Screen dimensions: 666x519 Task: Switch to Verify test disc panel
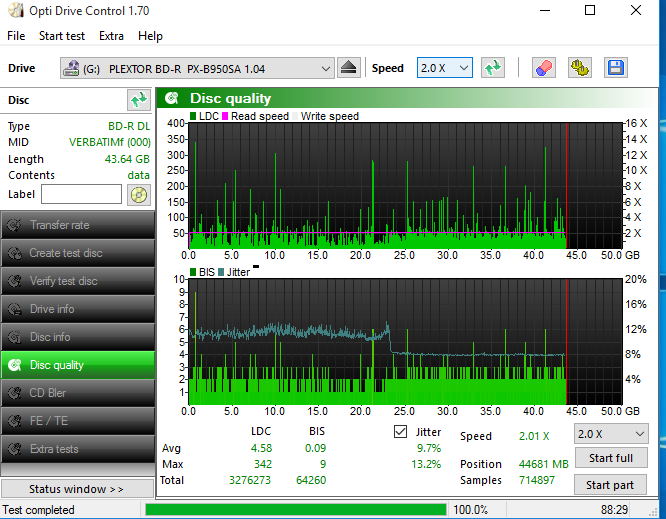[x=78, y=281]
